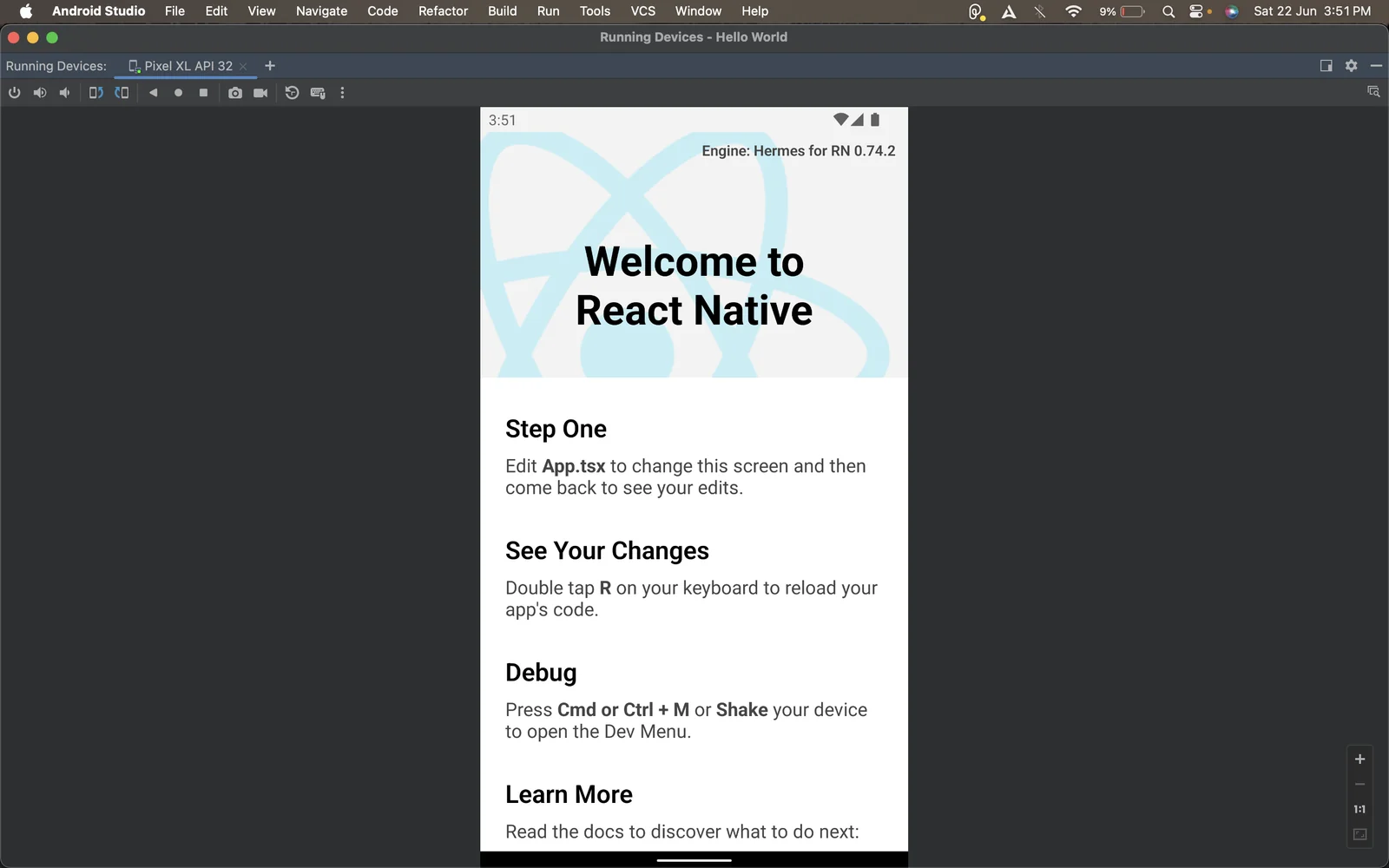The height and width of the screenshot is (868, 1389).
Task: Hide the Running Devices panel
Action: (1376, 66)
